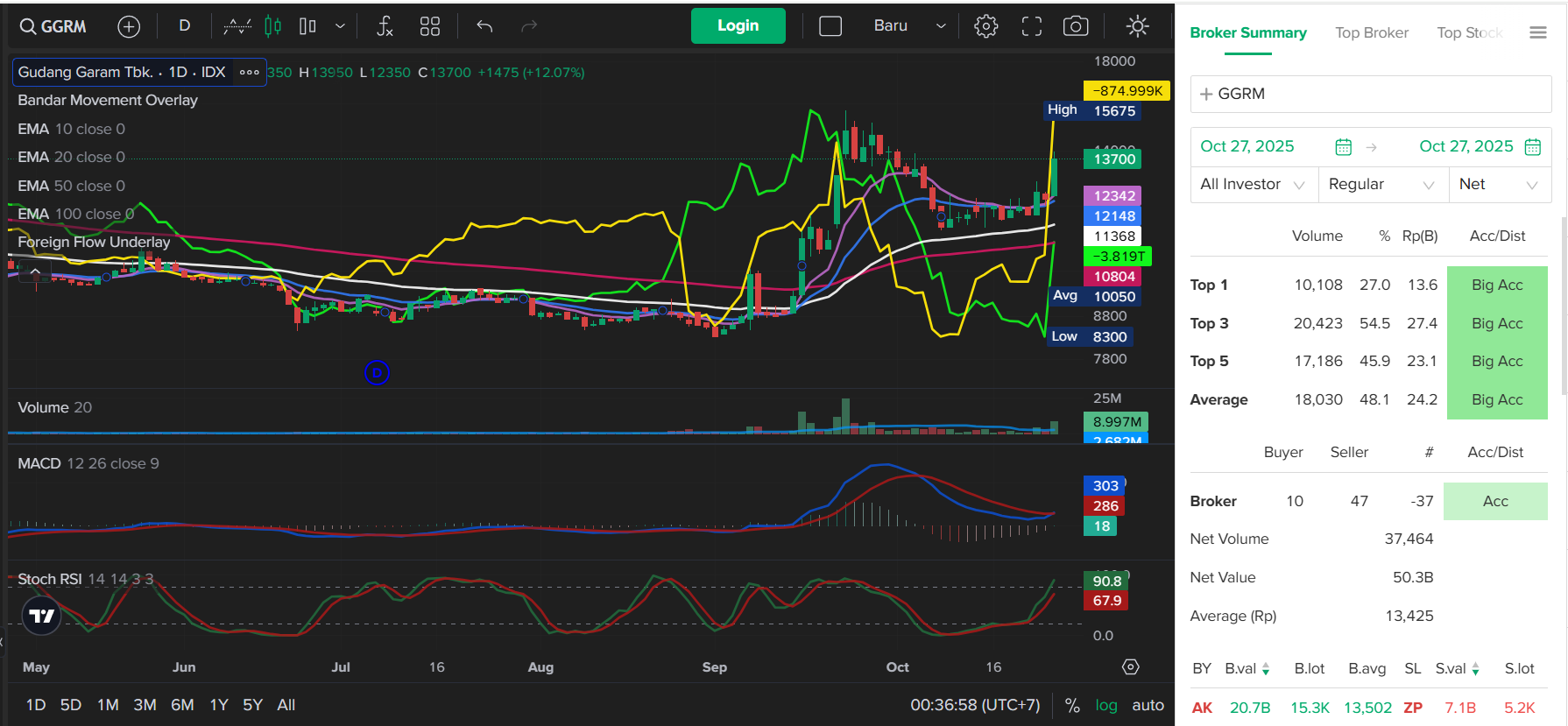1568x726 pixels.
Task: Switch to the Top Stock tab
Action: click(x=1469, y=32)
